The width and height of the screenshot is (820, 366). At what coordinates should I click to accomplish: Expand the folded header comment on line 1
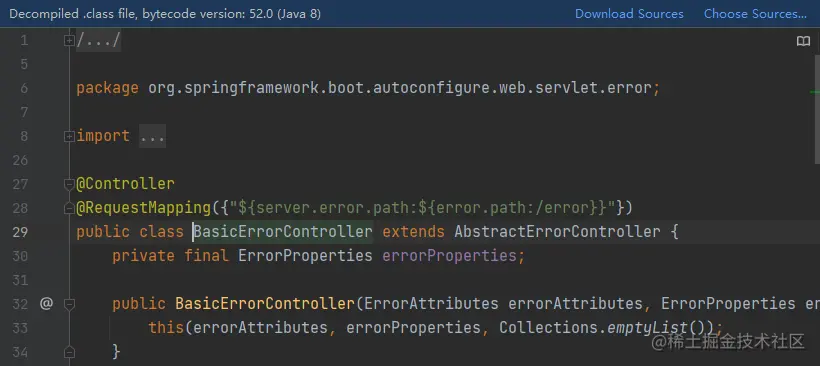(x=69, y=40)
